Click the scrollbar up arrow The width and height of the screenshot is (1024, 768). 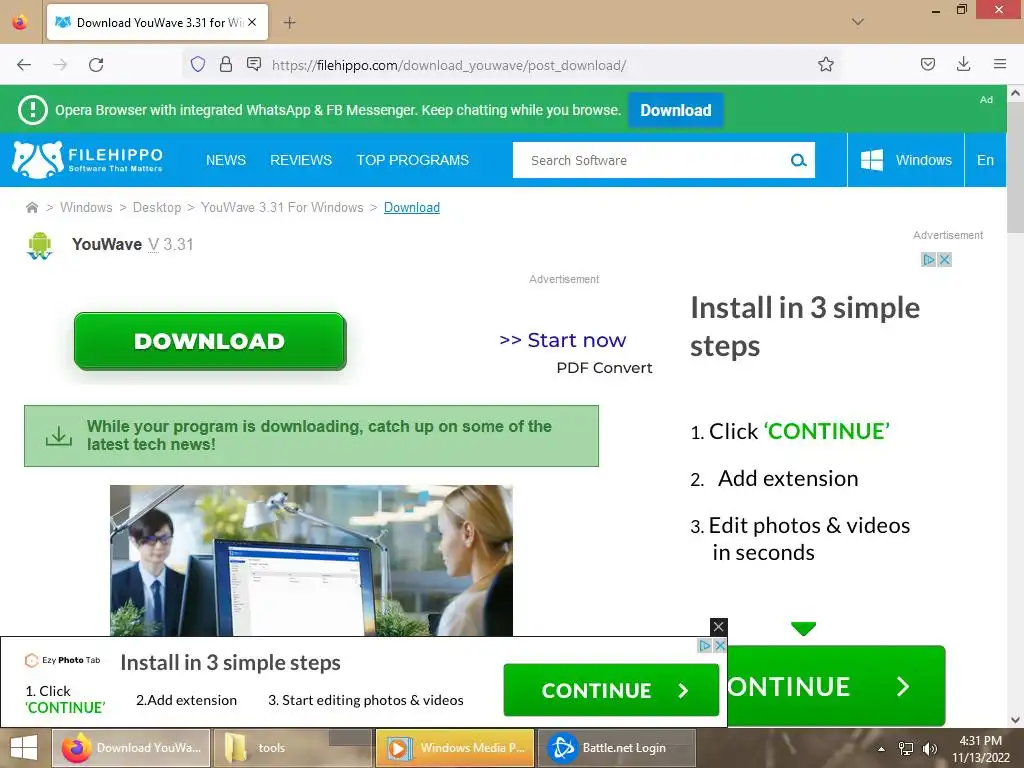click(x=1015, y=93)
